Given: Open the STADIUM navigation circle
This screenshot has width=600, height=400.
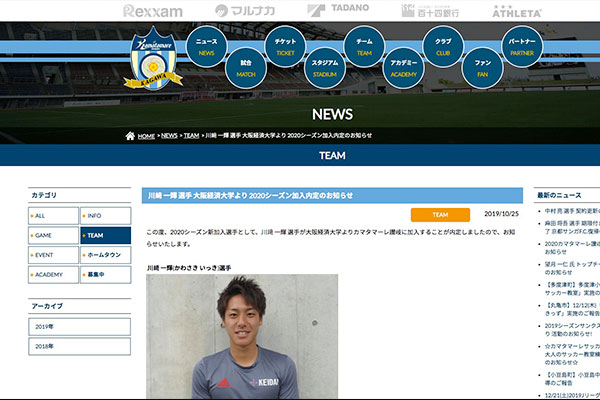Looking at the screenshot, I should click(x=324, y=67).
